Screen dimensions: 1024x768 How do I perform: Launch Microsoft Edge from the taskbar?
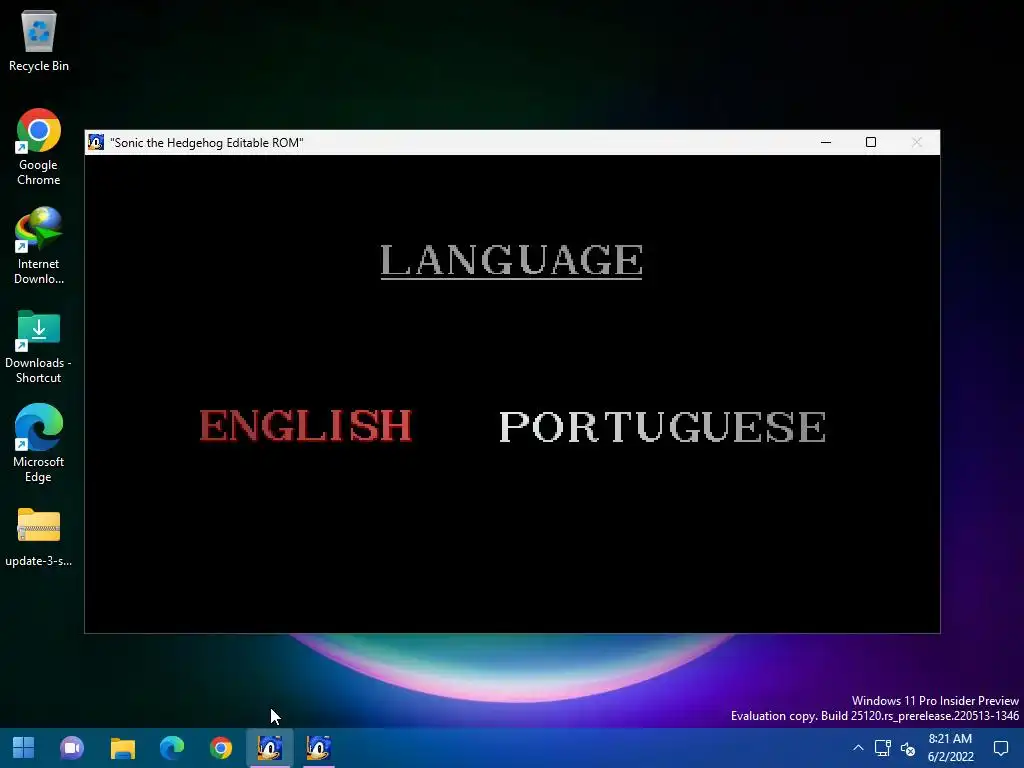point(172,748)
